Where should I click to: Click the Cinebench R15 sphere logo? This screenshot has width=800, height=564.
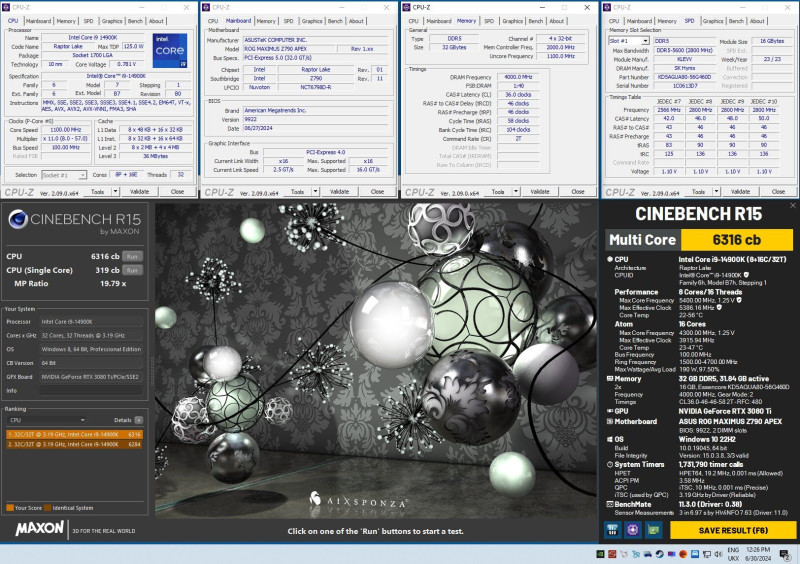click(x=18, y=219)
